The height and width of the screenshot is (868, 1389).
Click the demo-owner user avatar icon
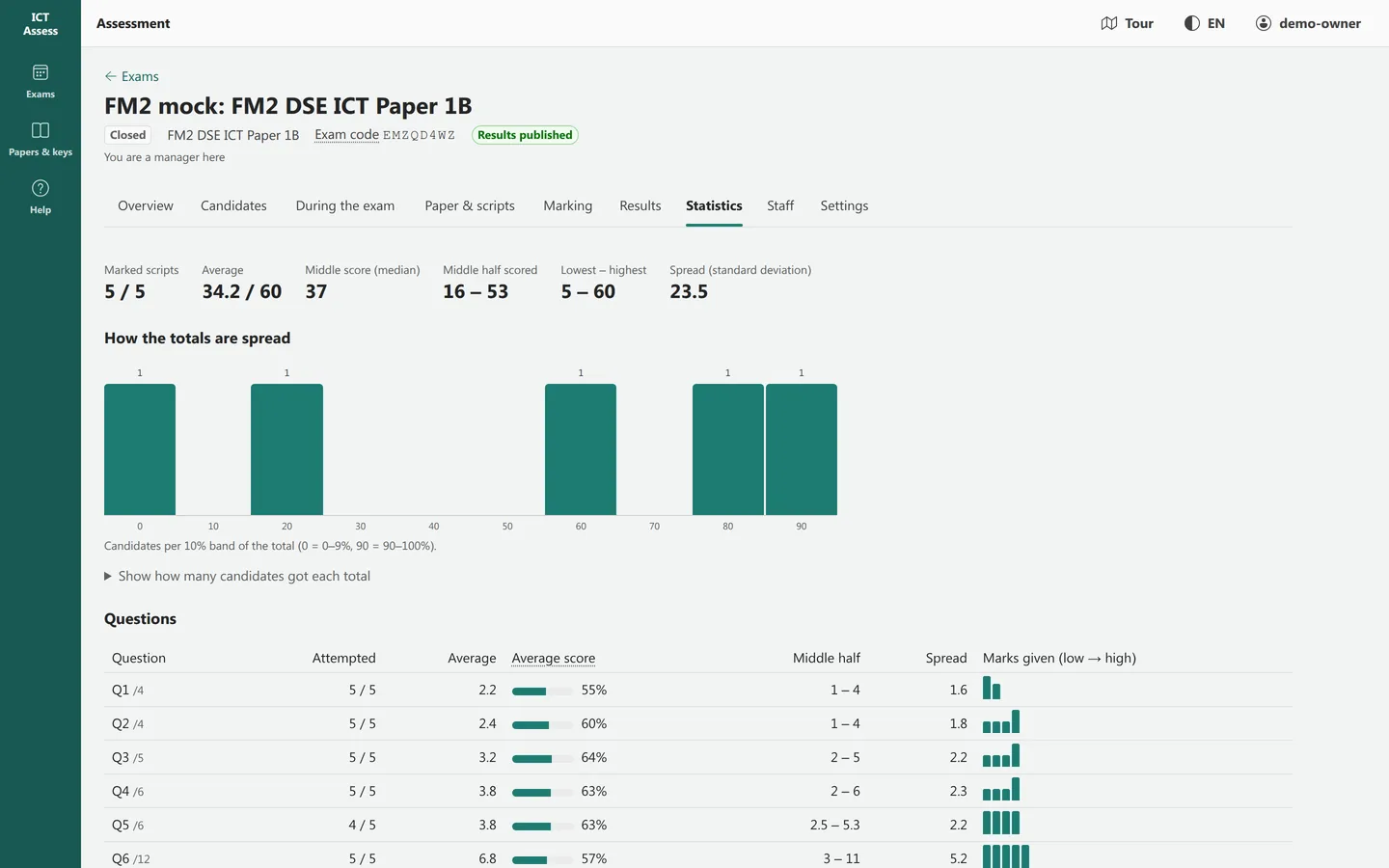point(1264,23)
